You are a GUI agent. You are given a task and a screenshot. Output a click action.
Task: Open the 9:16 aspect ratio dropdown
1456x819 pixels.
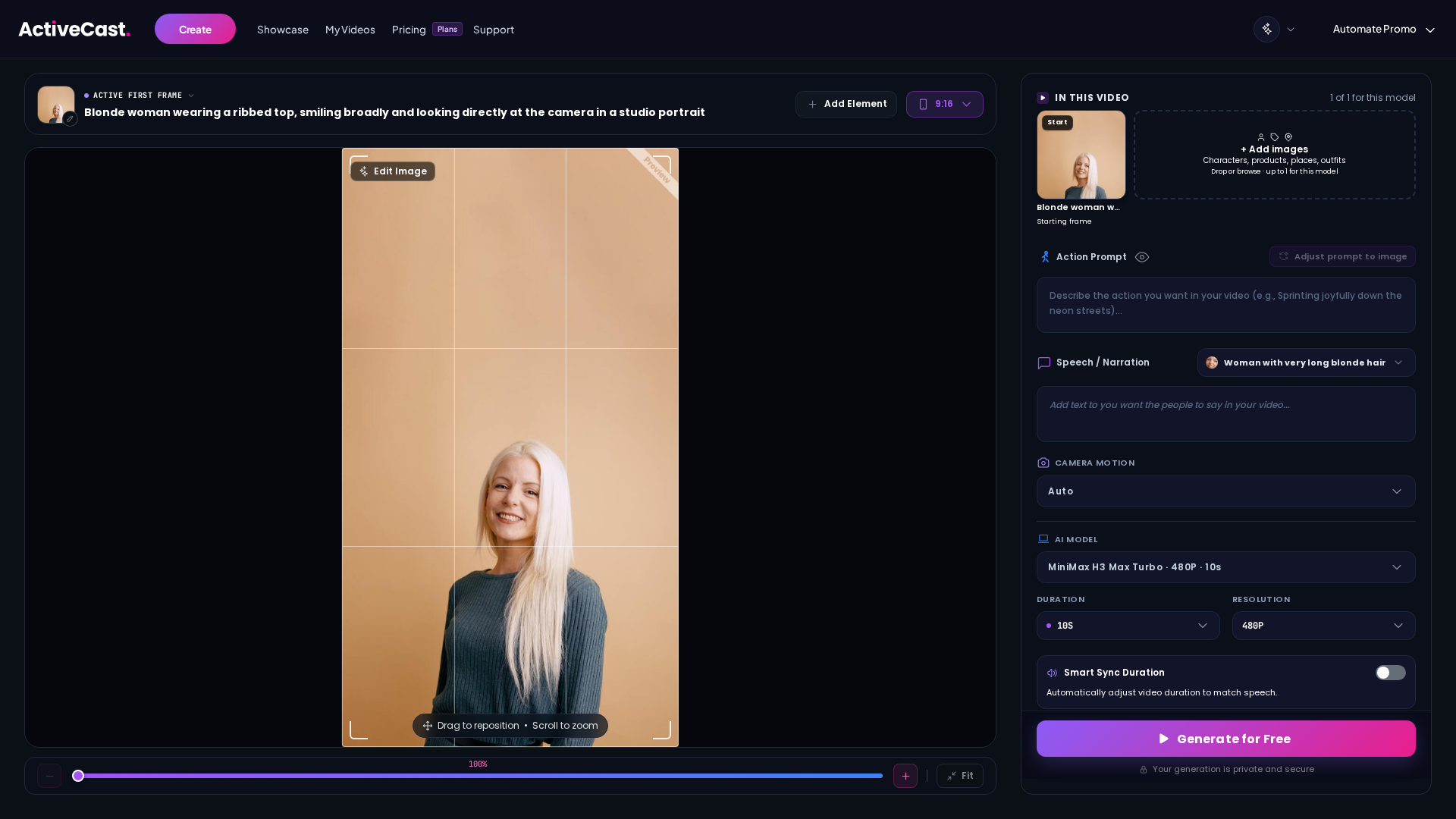click(945, 104)
